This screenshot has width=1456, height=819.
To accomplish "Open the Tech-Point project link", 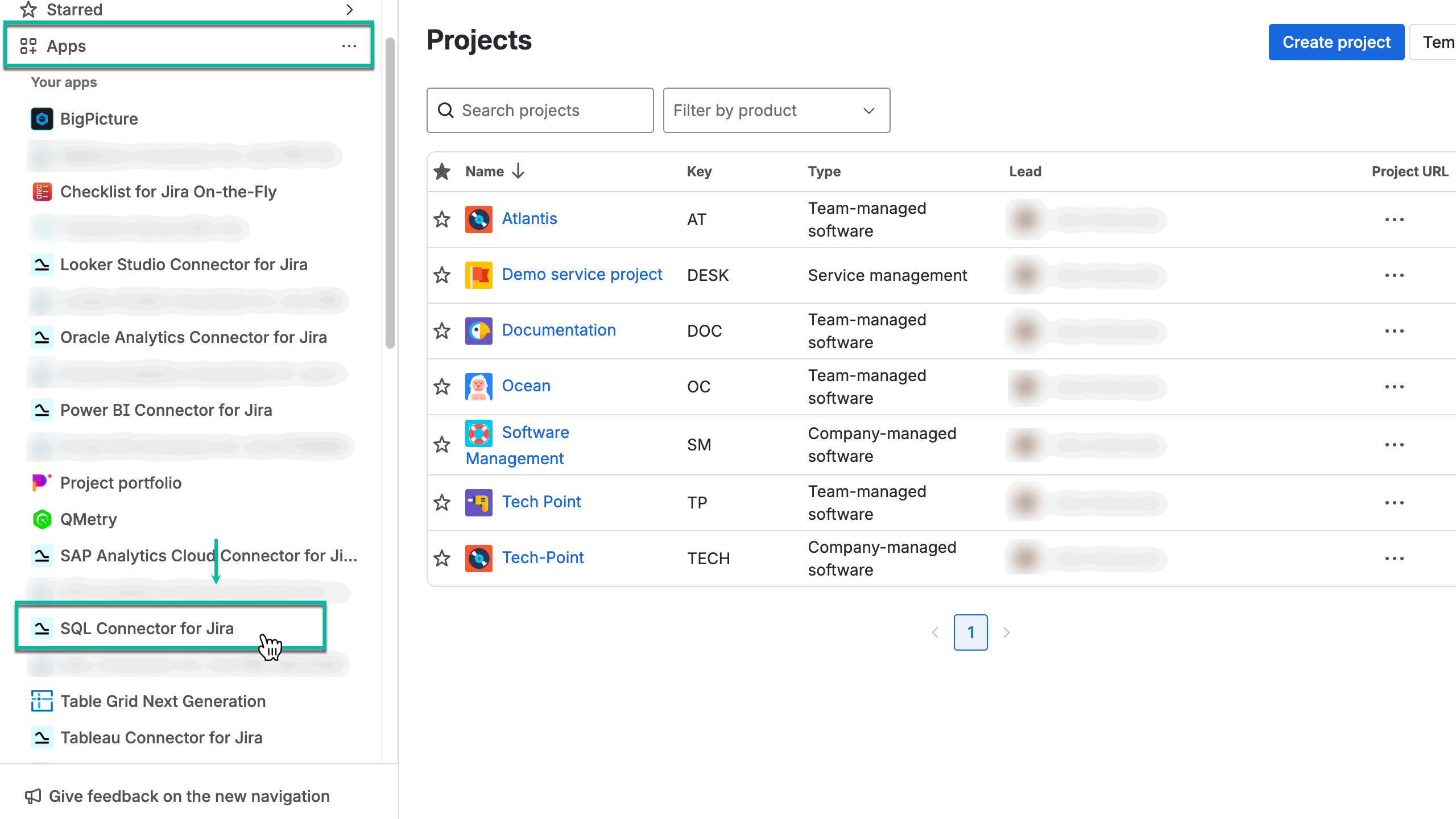I will pyautogui.click(x=542, y=557).
